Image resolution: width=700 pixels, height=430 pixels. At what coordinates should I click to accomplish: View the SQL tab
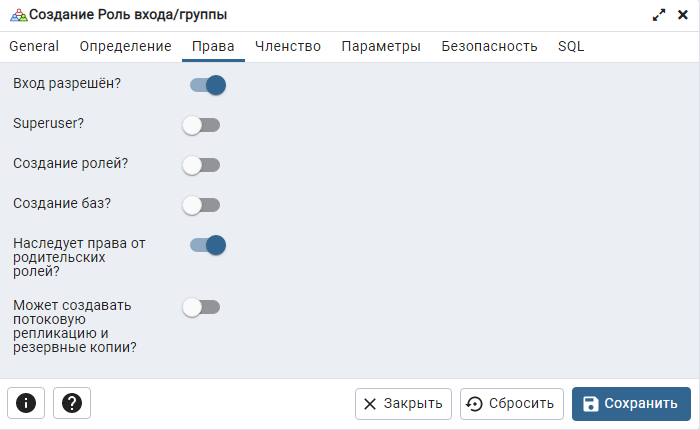(x=571, y=46)
